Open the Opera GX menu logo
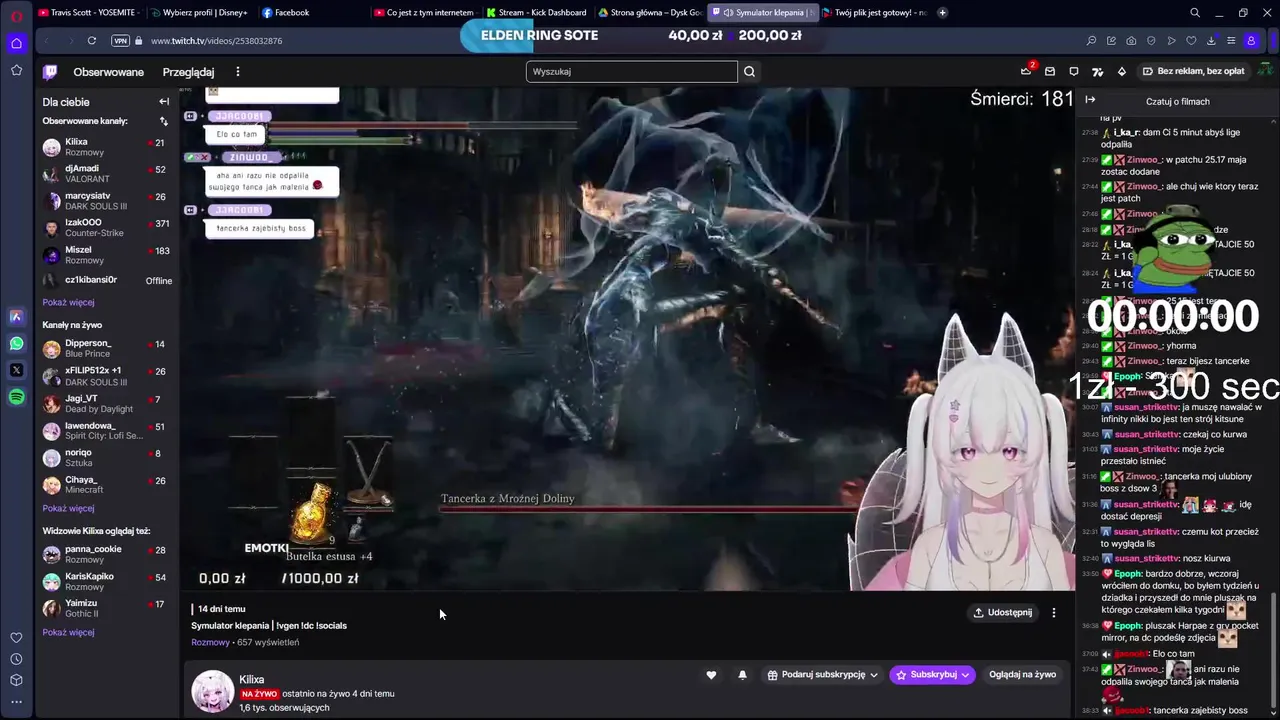The image size is (1280, 720). pyautogui.click(x=16, y=16)
